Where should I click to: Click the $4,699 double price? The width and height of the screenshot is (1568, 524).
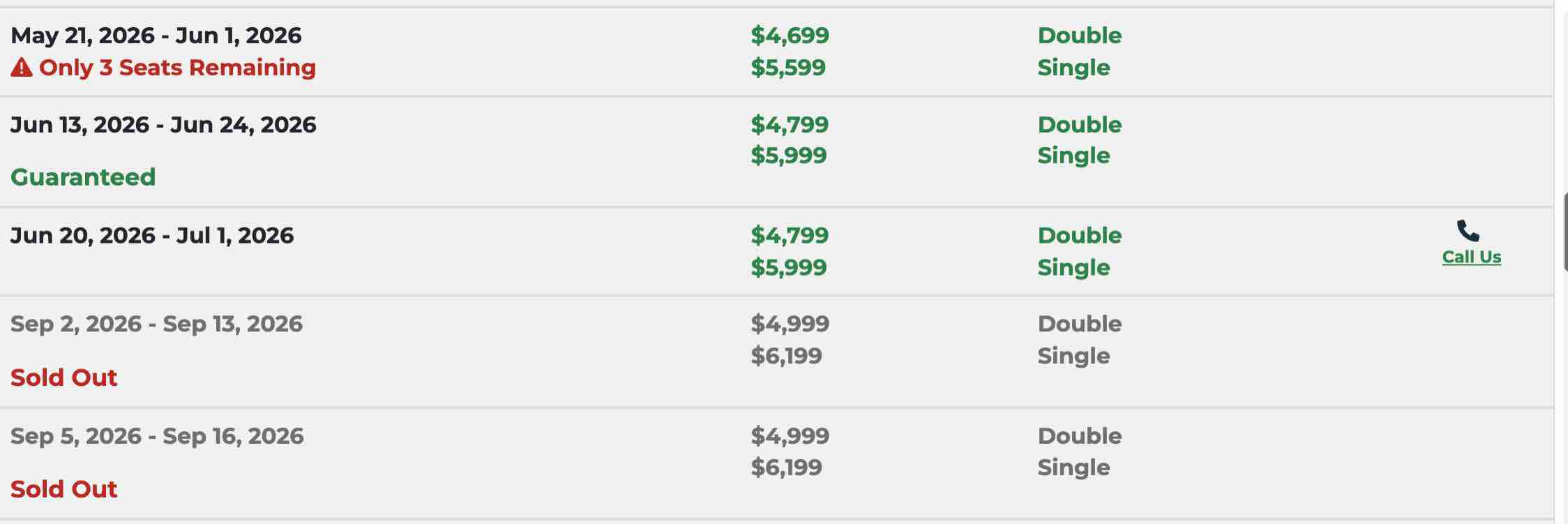[x=790, y=36]
